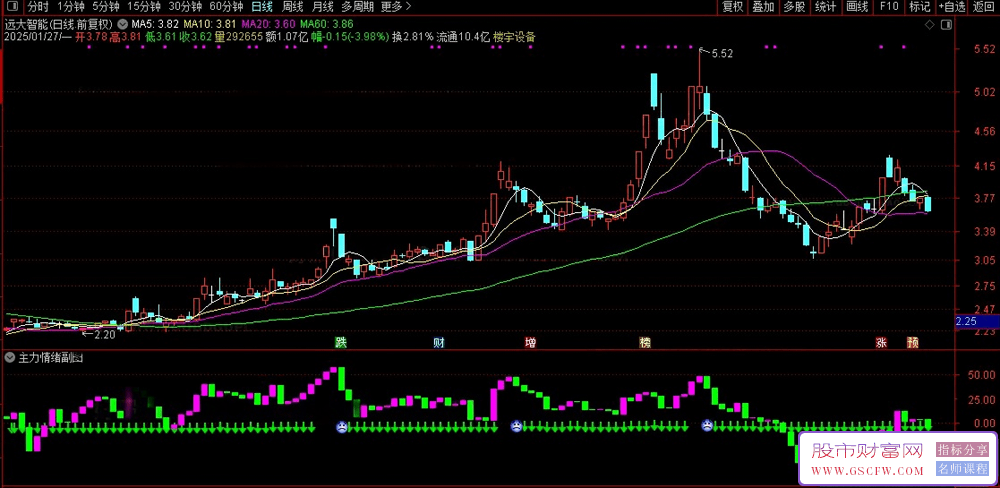Open the 多股 multi-stock button
The image size is (1000, 488).
[x=794, y=7]
